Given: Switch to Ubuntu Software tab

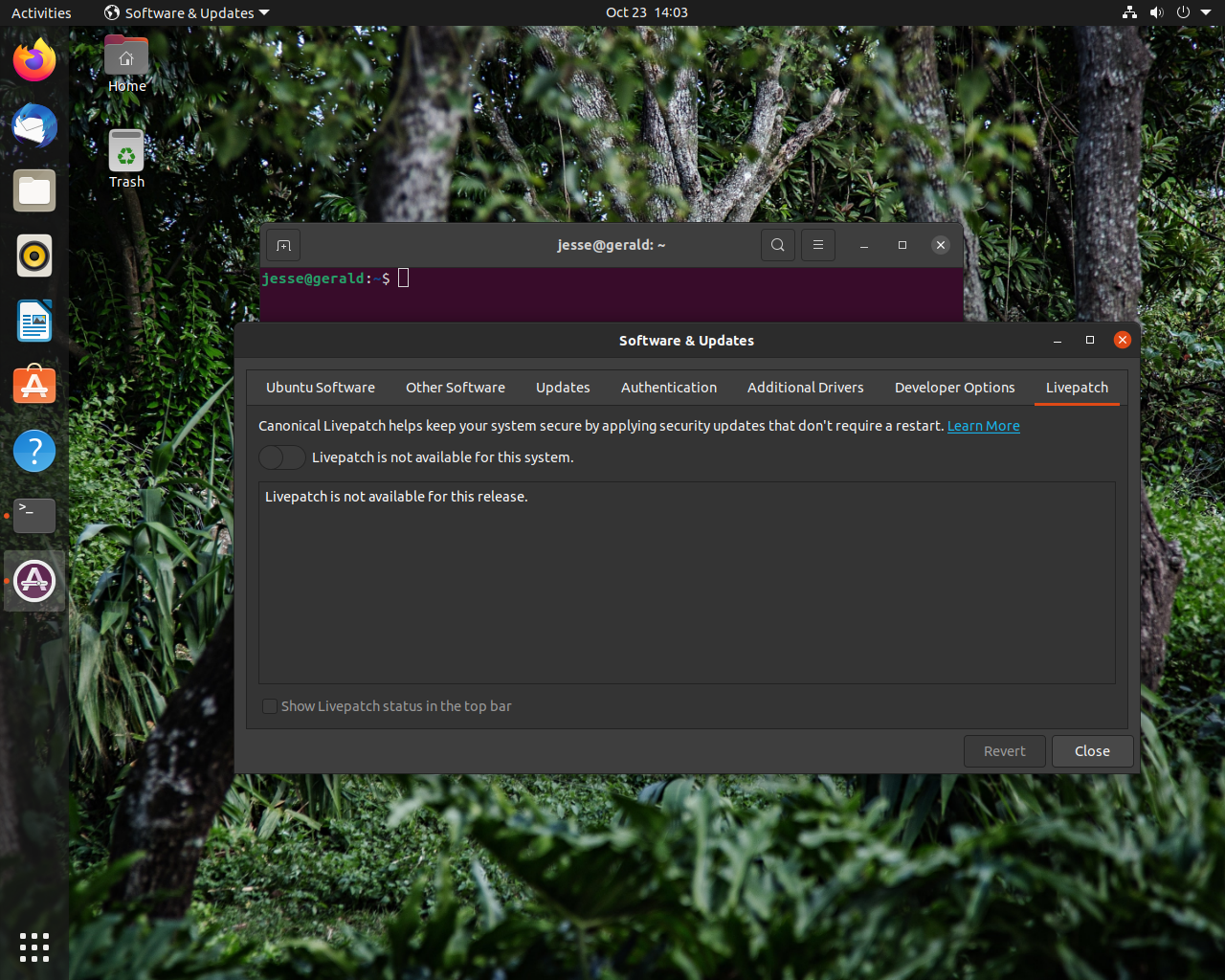Looking at the screenshot, I should tap(321, 388).
